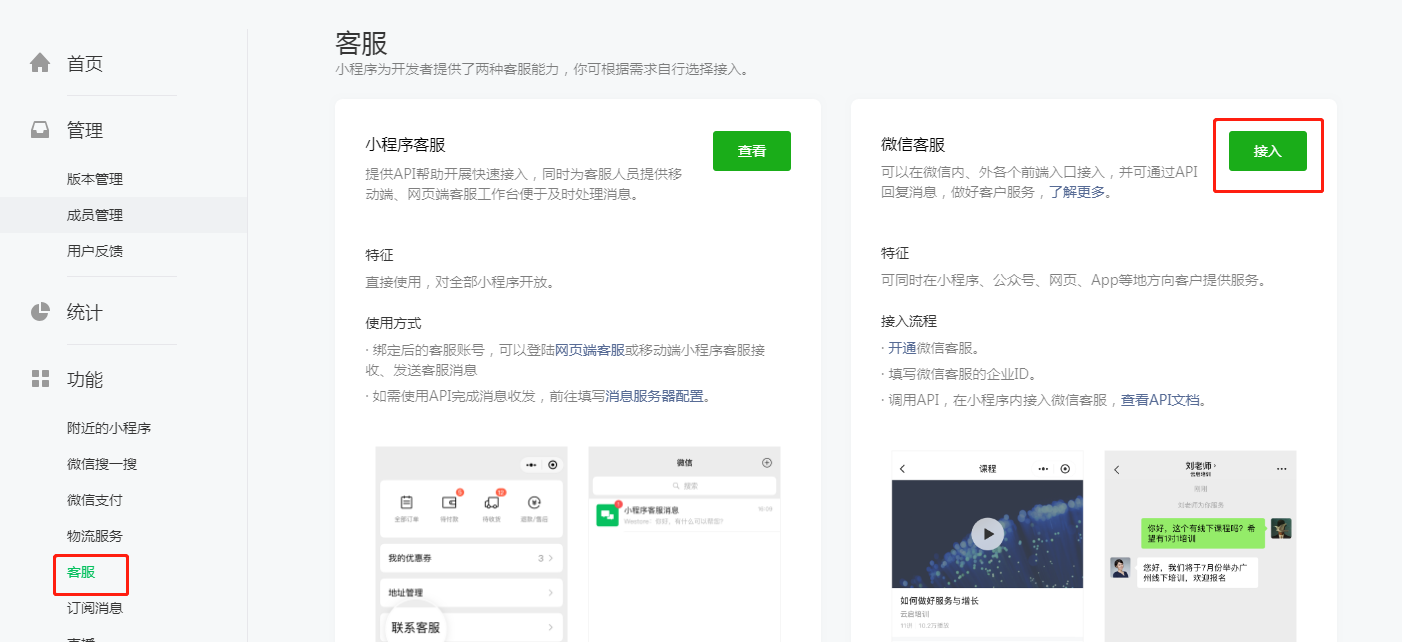
Task: Click the grid icon beside 功能
Action: pyautogui.click(x=40, y=379)
